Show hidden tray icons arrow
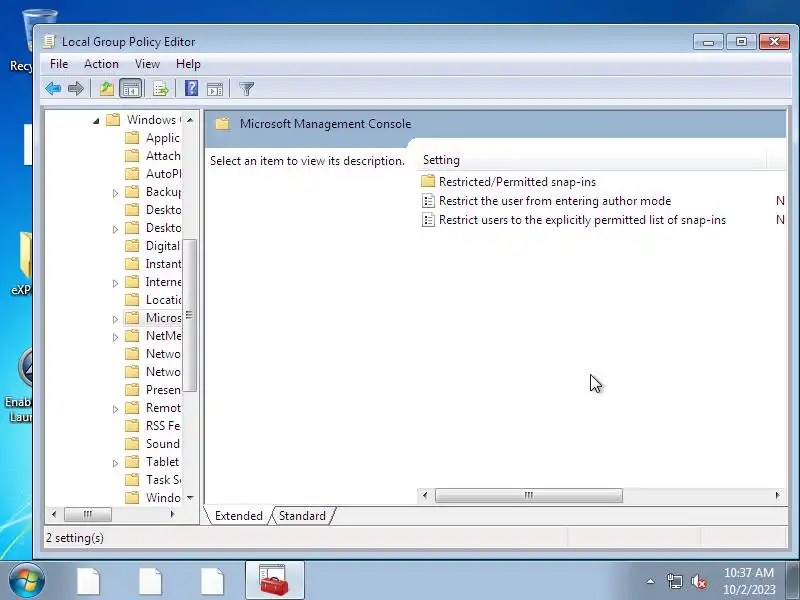 tap(651, 581)
